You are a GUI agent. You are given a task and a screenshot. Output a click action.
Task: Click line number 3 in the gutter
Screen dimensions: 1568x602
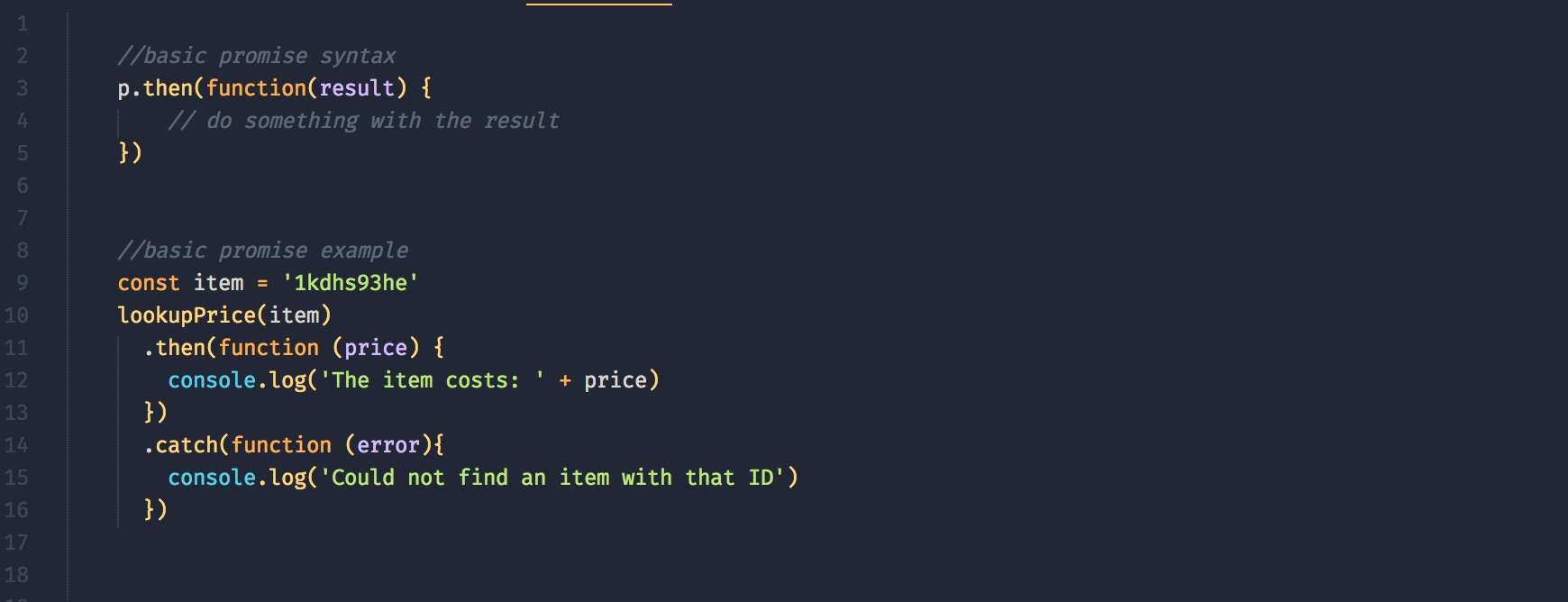(22, 88)
